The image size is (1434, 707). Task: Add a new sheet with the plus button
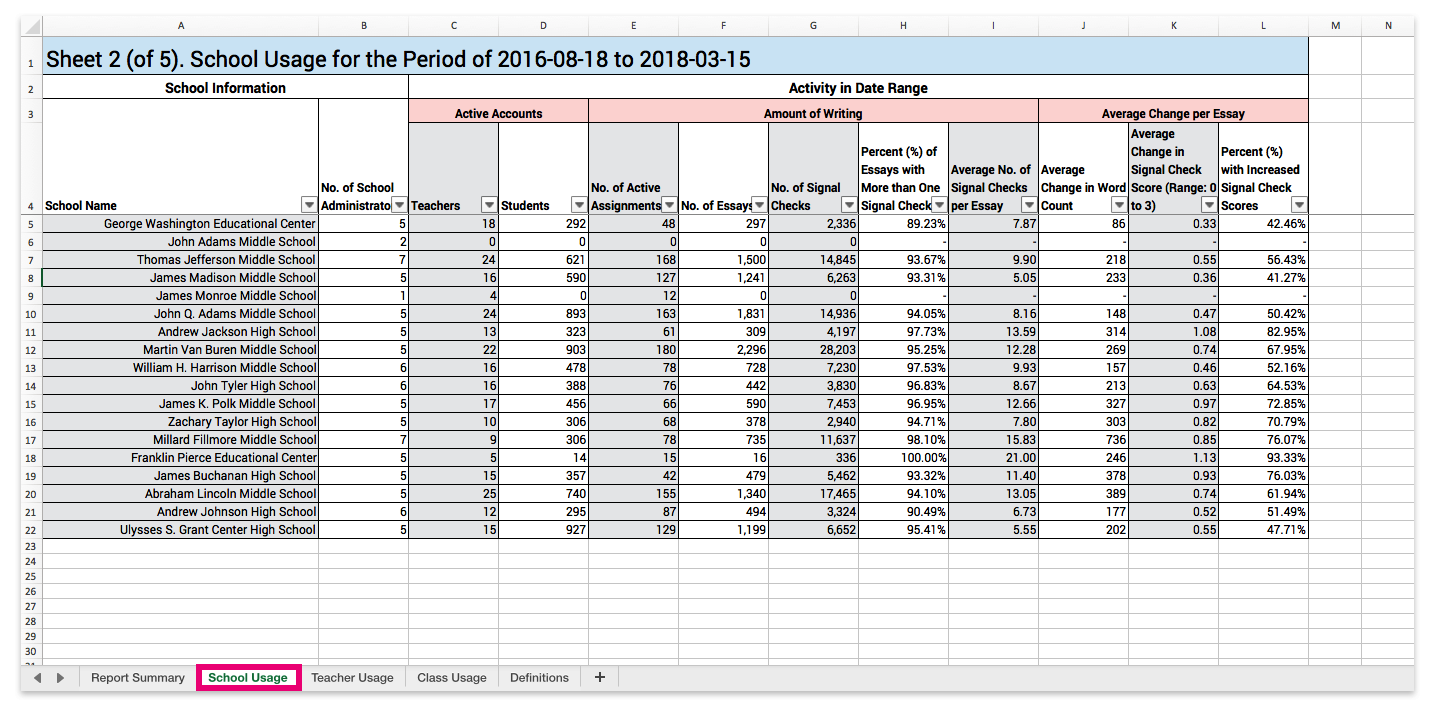tap(600, 677)
